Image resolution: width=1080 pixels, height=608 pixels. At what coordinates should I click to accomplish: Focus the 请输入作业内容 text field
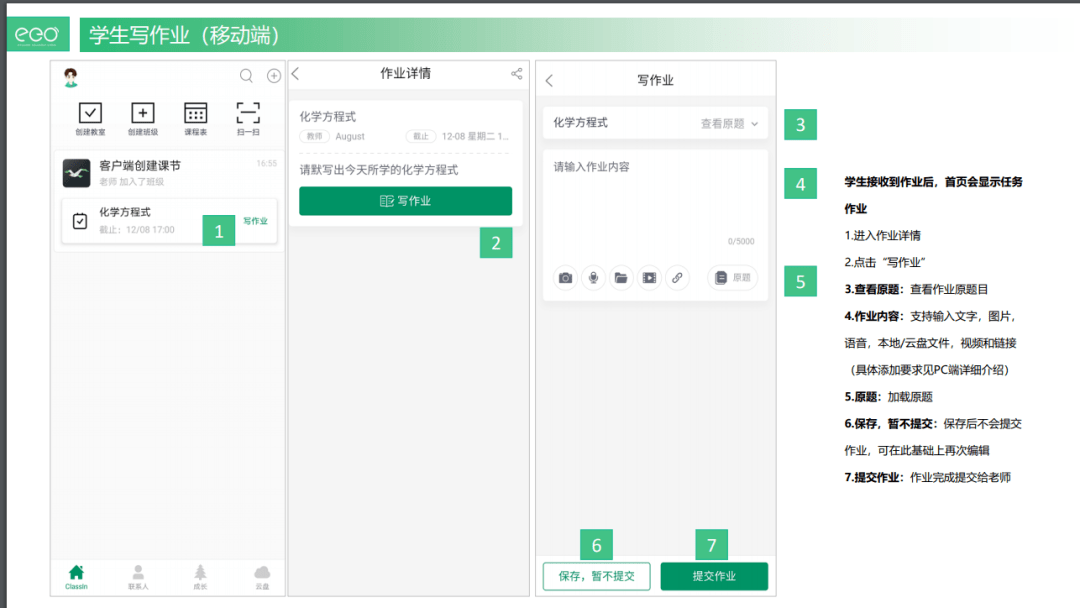click(655, 203)
